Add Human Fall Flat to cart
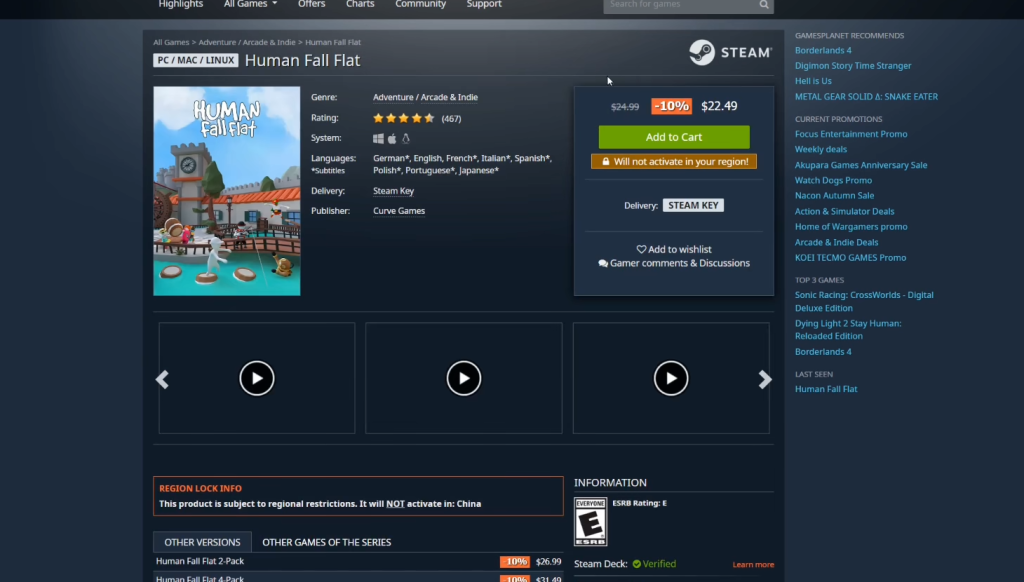This screenshot has height=582, width=1024. 673,137
